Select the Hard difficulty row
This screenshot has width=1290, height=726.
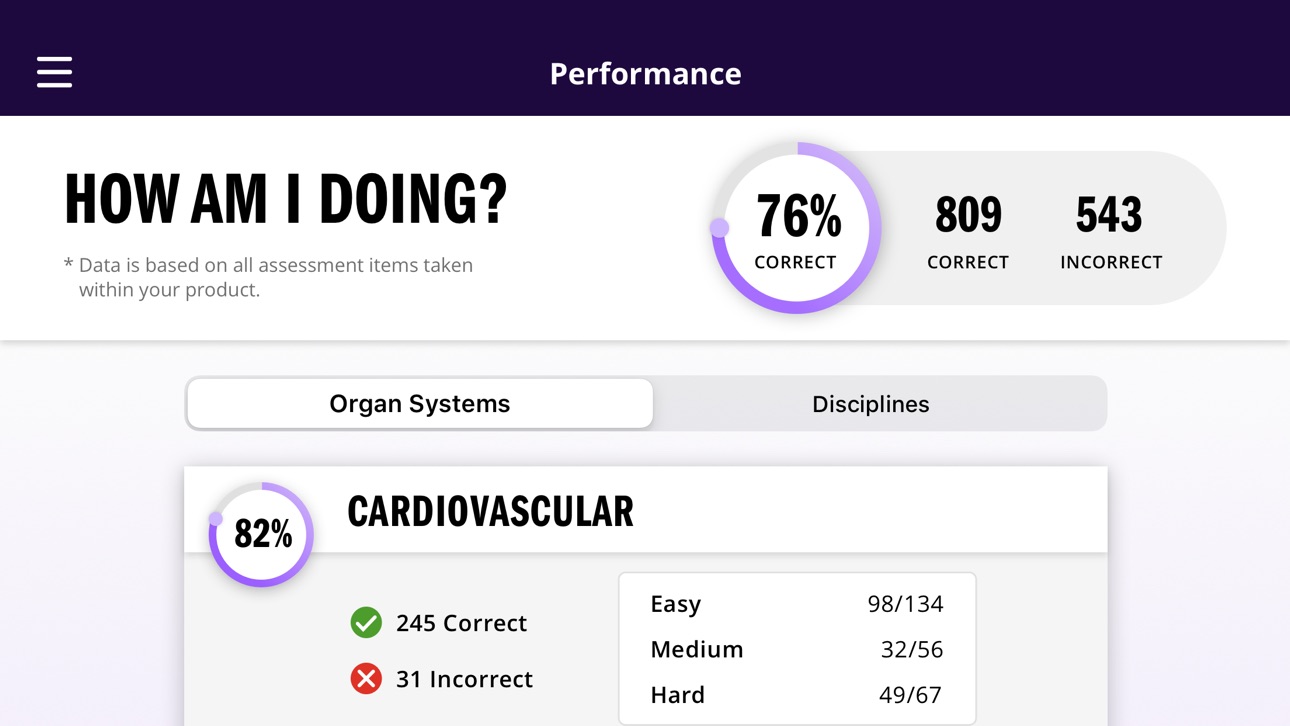797,695
